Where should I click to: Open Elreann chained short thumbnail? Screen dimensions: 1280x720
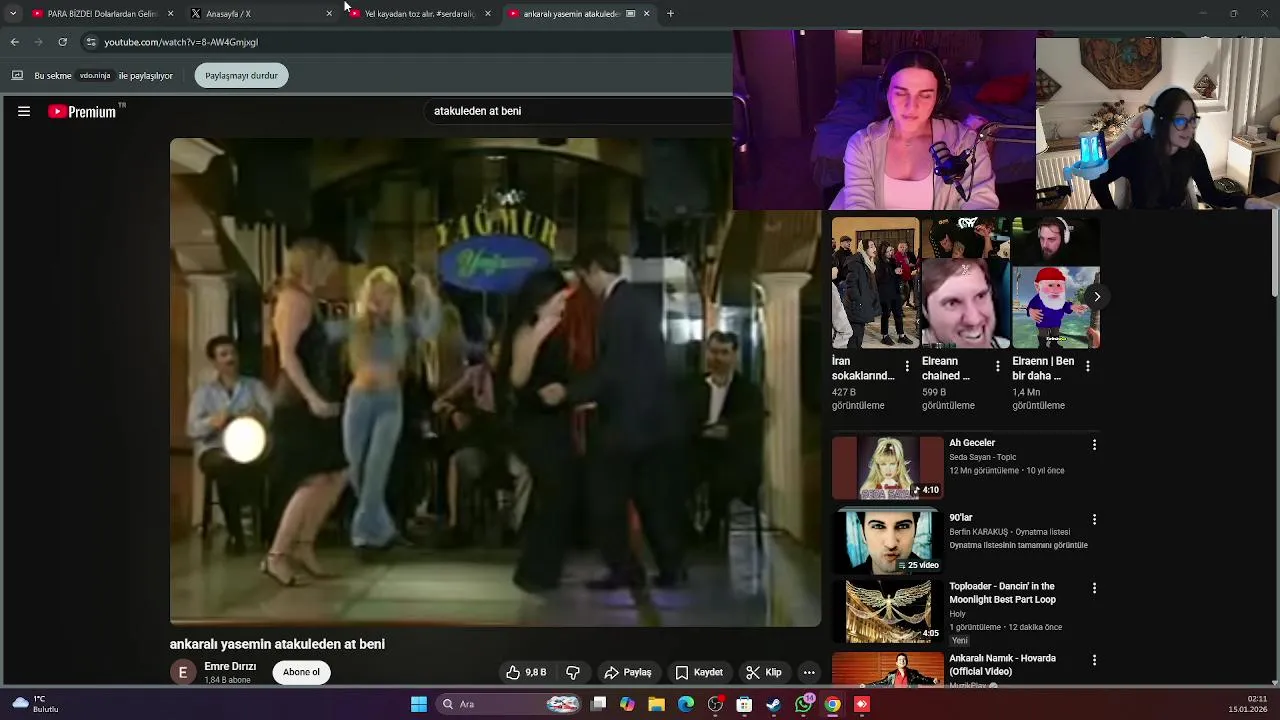(x=965, y=283)
